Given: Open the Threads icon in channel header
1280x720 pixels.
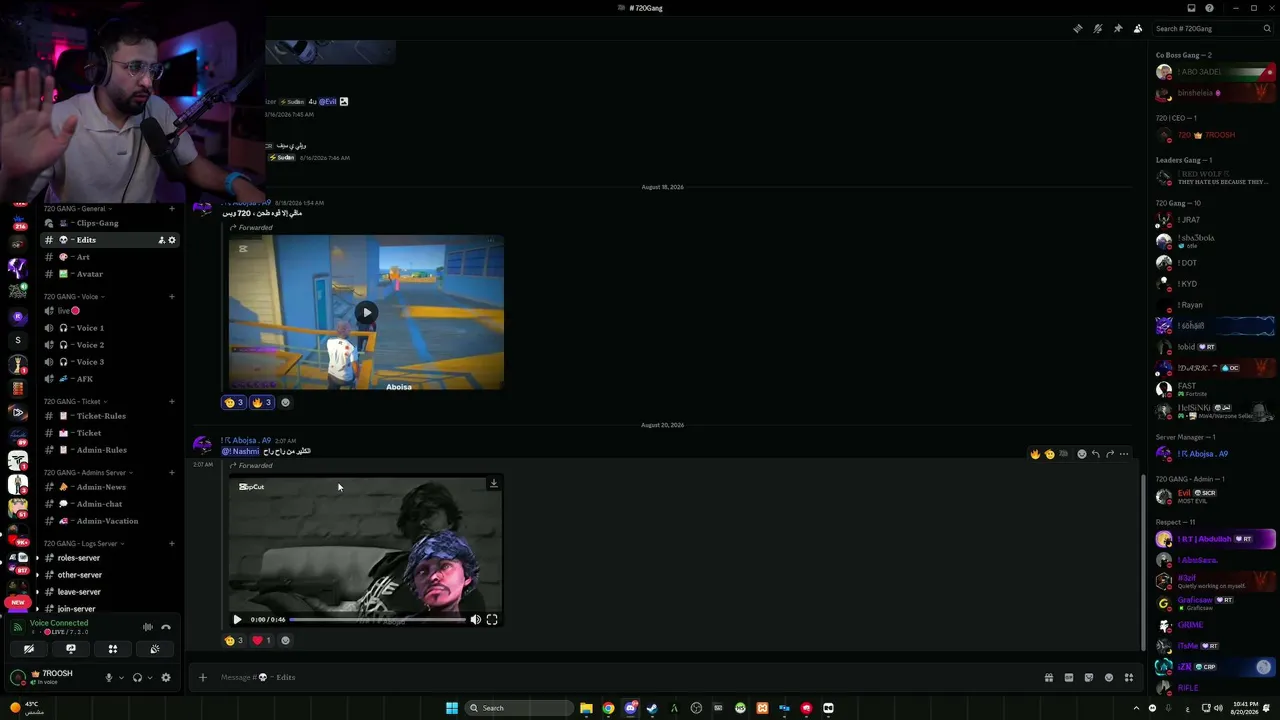Looking at the screenshot, I should pos(1077,29).
